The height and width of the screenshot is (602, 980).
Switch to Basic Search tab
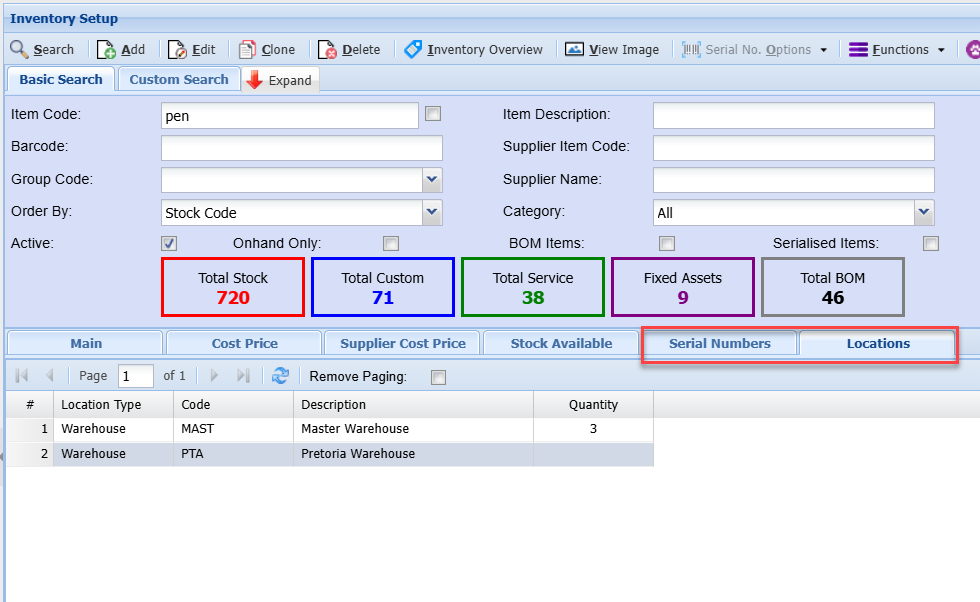point(61,79)
